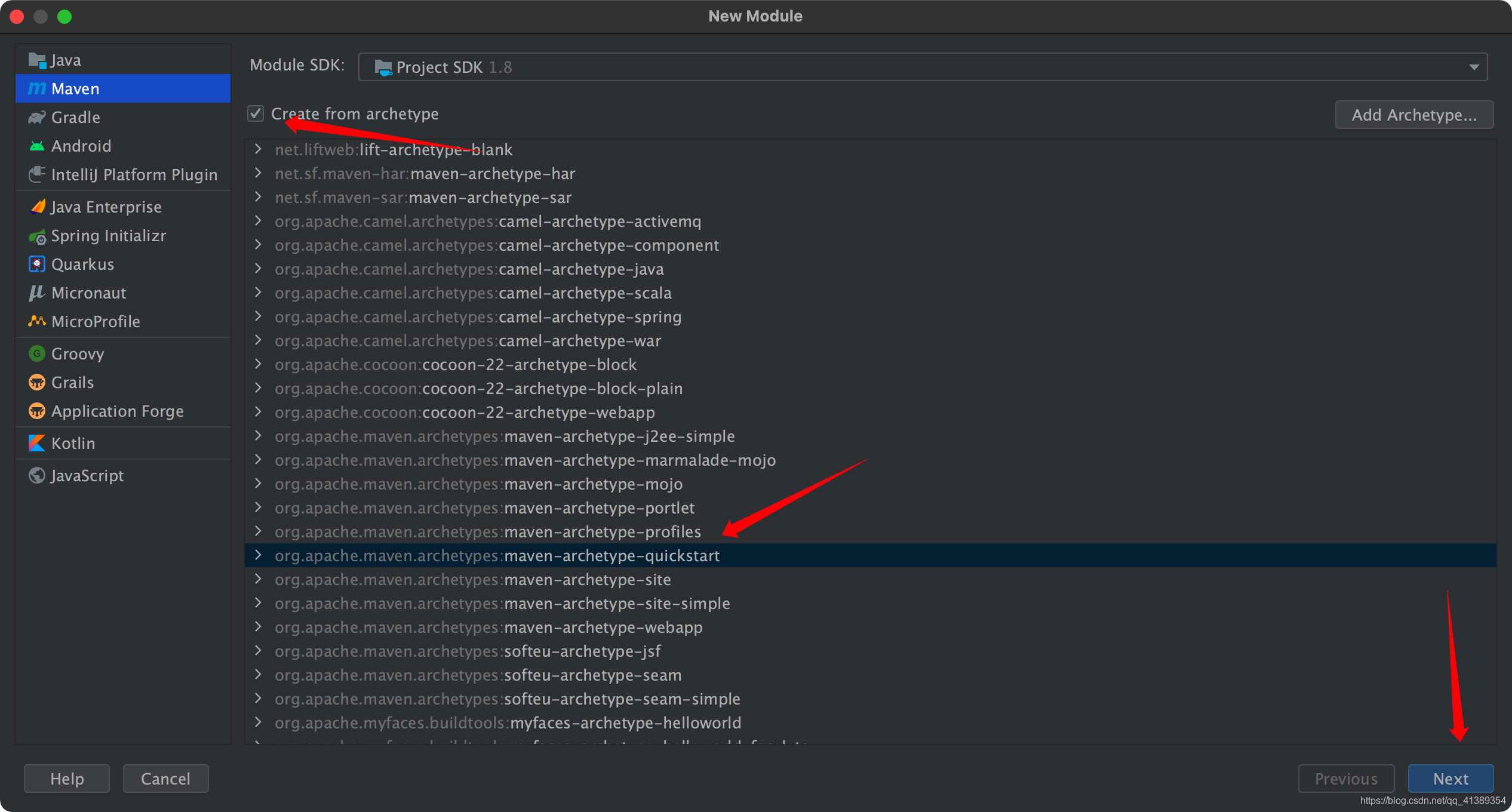The image size is (1512, 812).
Task: Toggle the Create from archetype checkbox
Action: [x=256, y=113]
